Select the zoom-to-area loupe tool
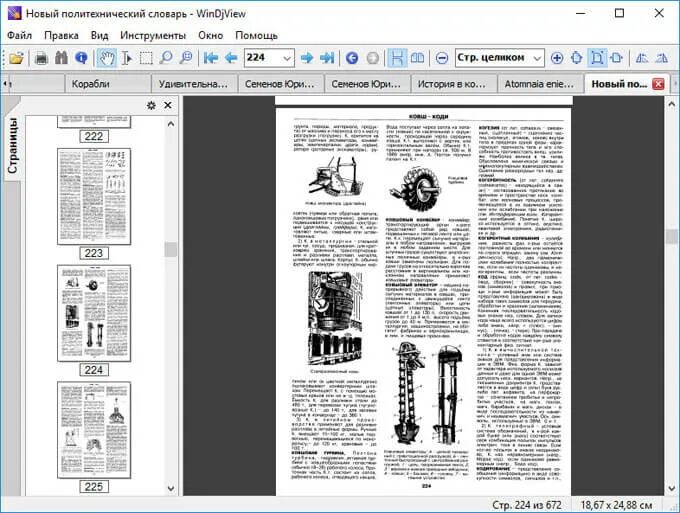The image size is (680, 513). click(186, 58)
